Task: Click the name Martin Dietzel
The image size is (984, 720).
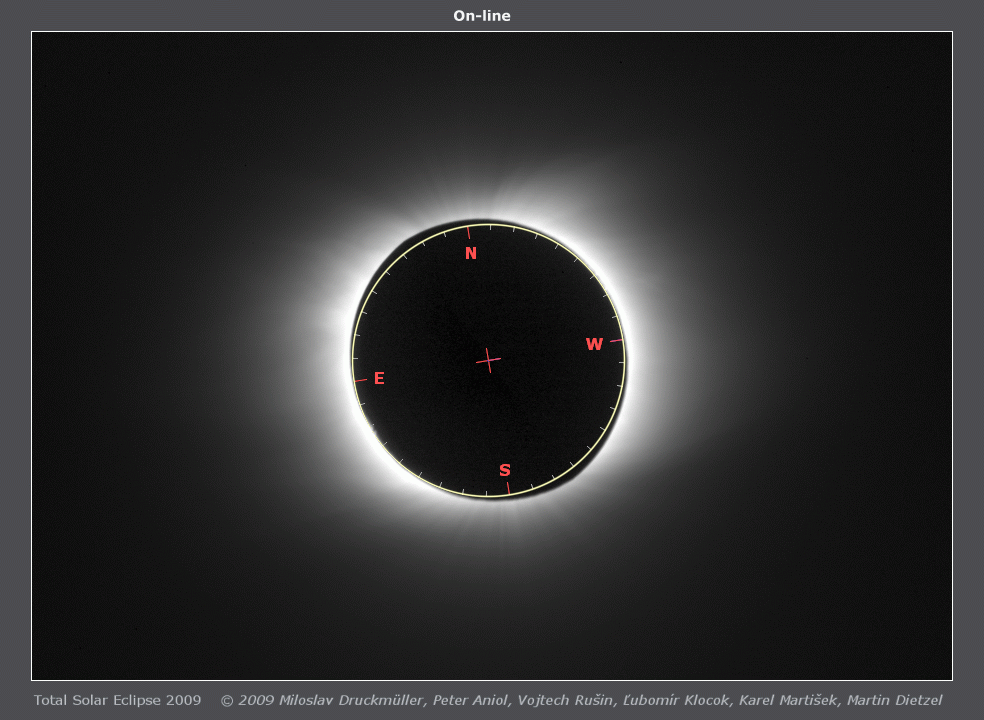Action: 893,700
